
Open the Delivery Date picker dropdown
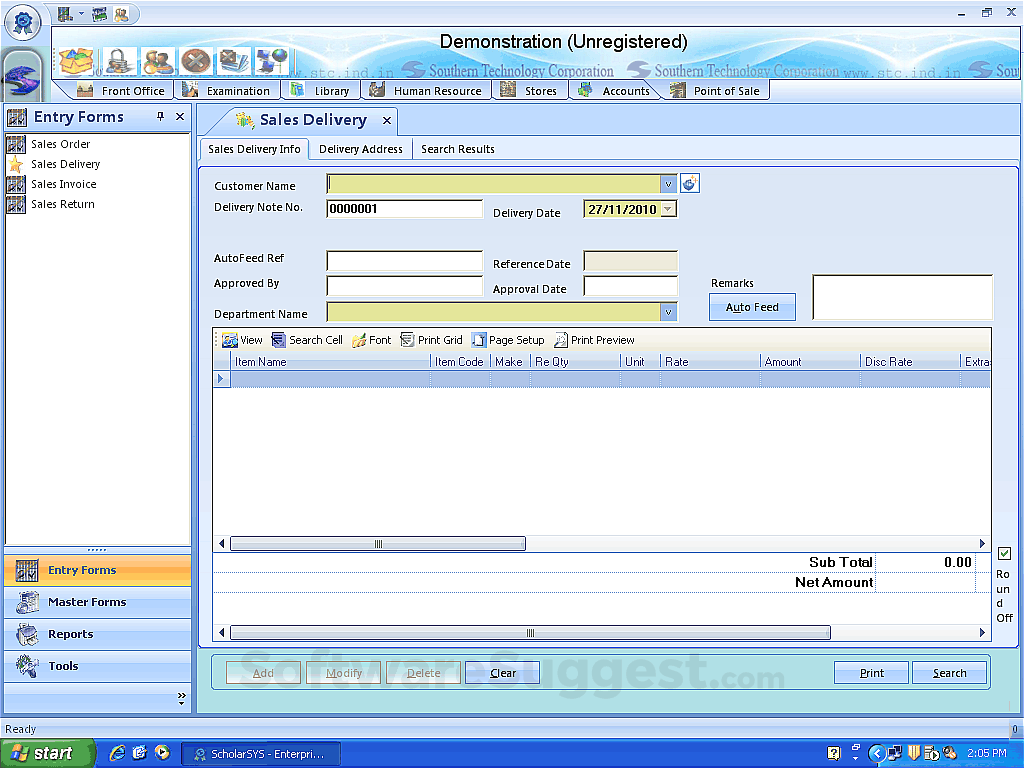668,210
